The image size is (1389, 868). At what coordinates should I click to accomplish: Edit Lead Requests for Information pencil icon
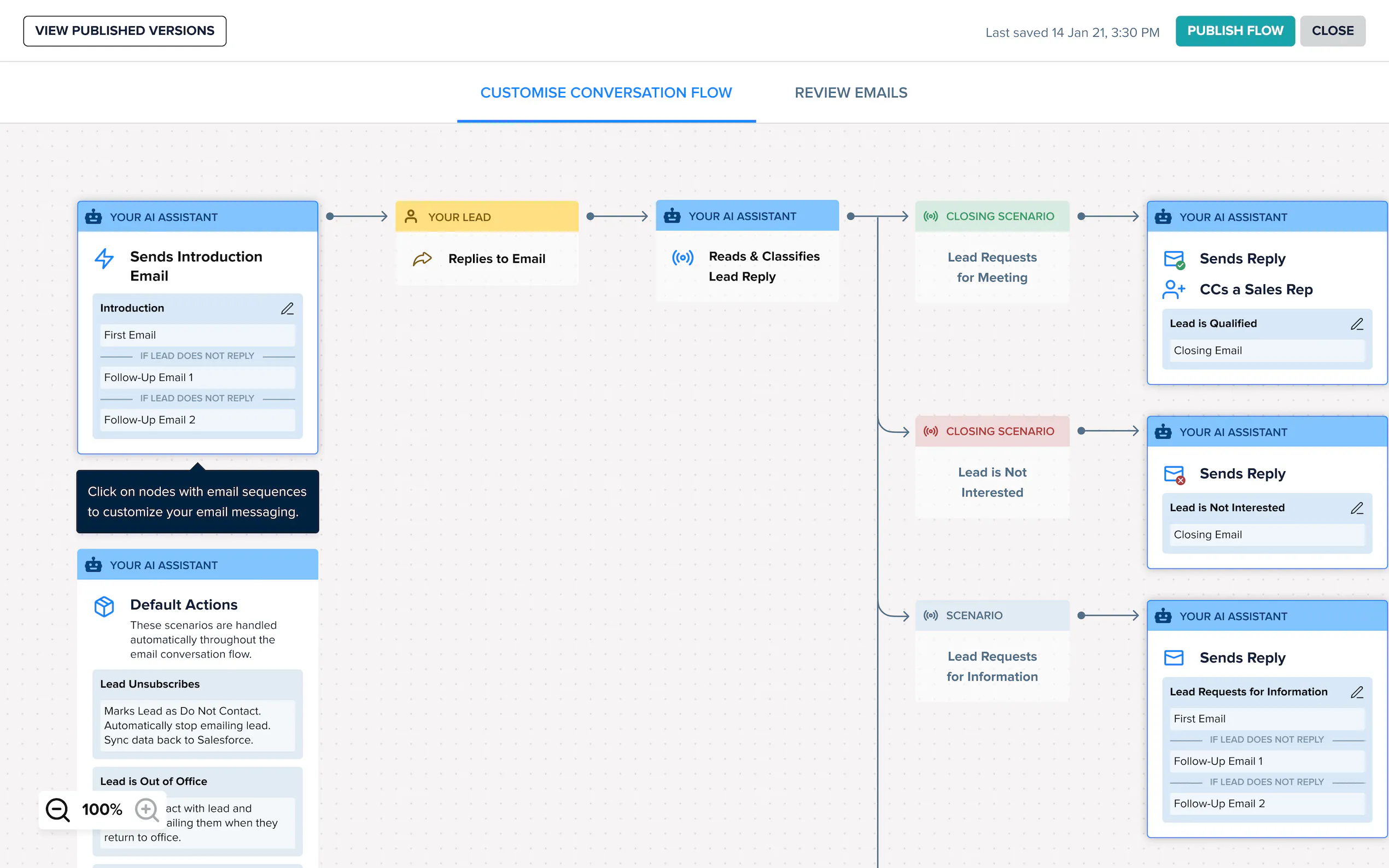point(1356,693)
